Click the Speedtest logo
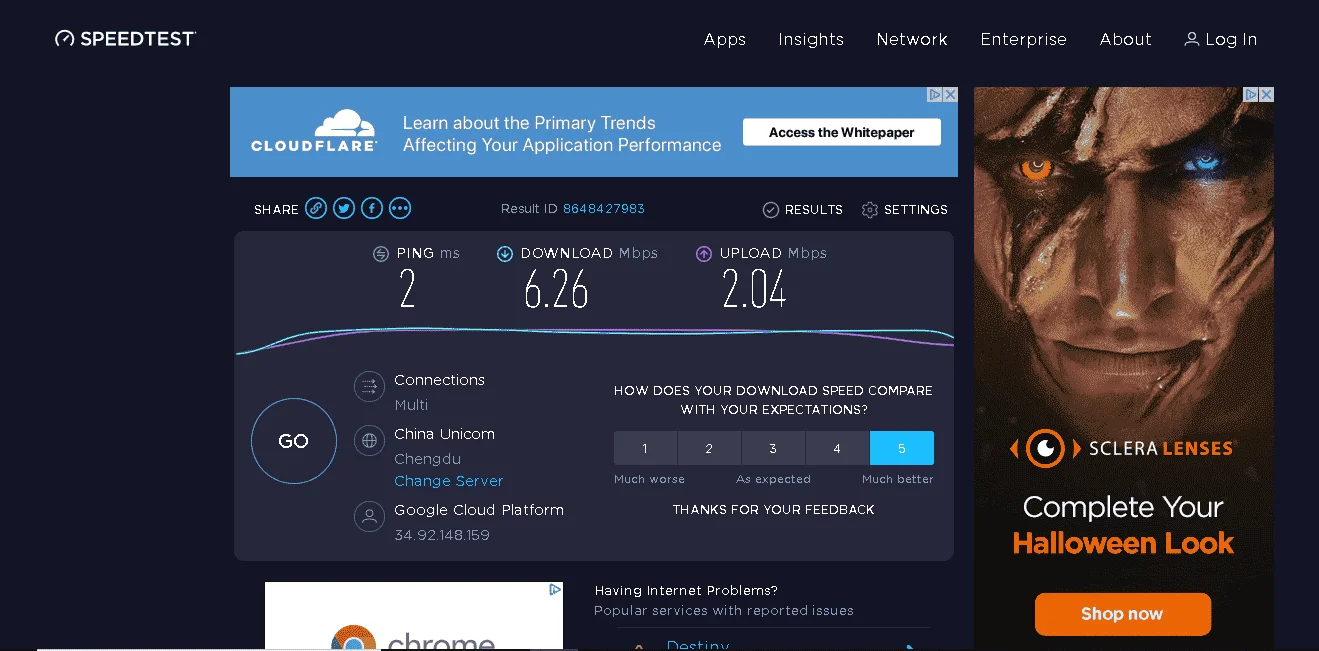This screenshot has height=651, width=1319. coord(125,39)
